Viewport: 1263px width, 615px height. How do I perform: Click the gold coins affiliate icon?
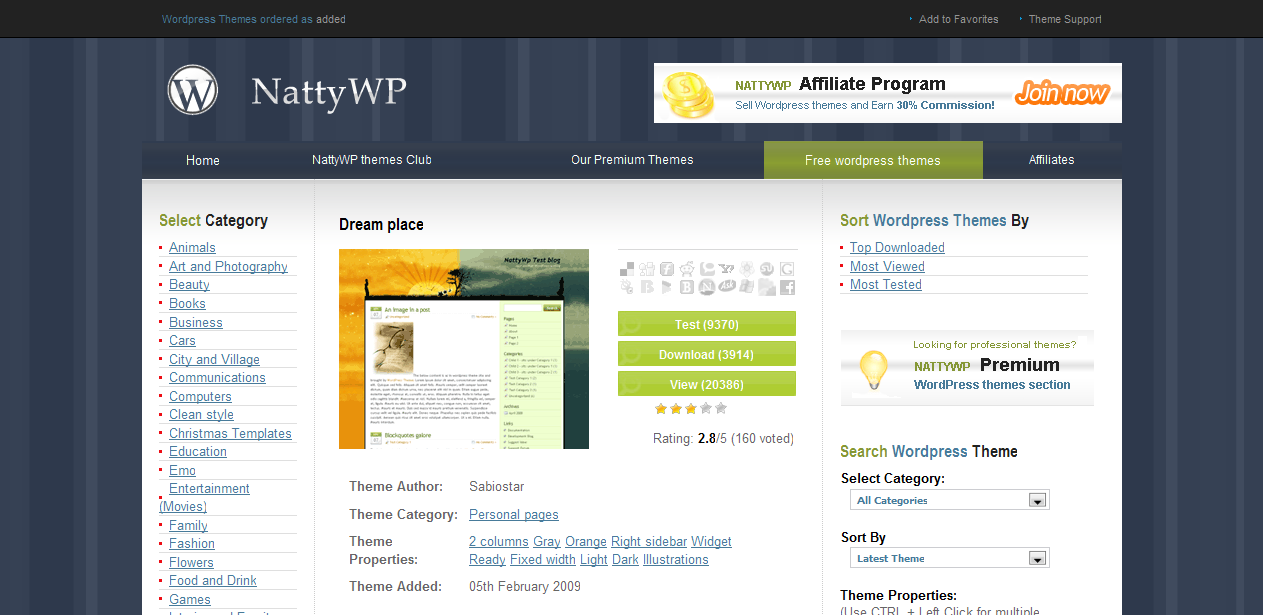691,93
